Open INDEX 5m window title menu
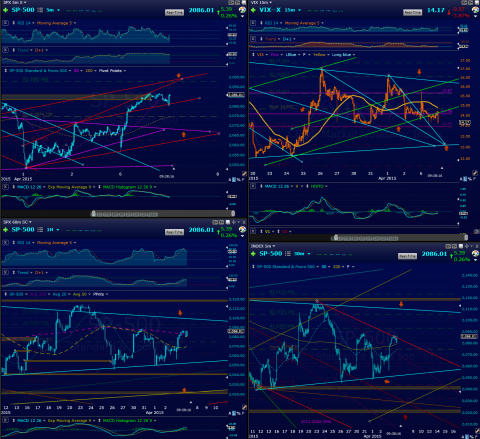The width and height of the screenshot is (480, 439). (x=263, y=246)
